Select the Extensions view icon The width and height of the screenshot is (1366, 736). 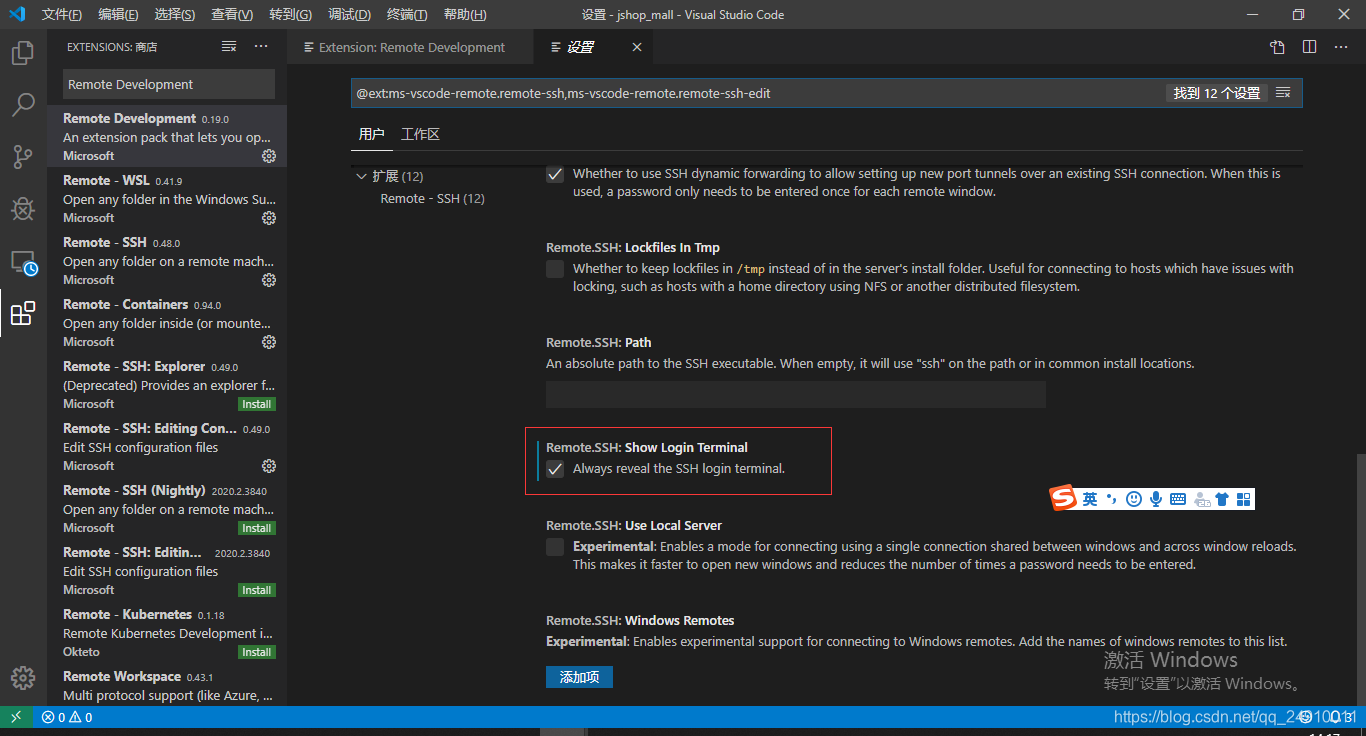pyautogui.click(x=22, y=314)
